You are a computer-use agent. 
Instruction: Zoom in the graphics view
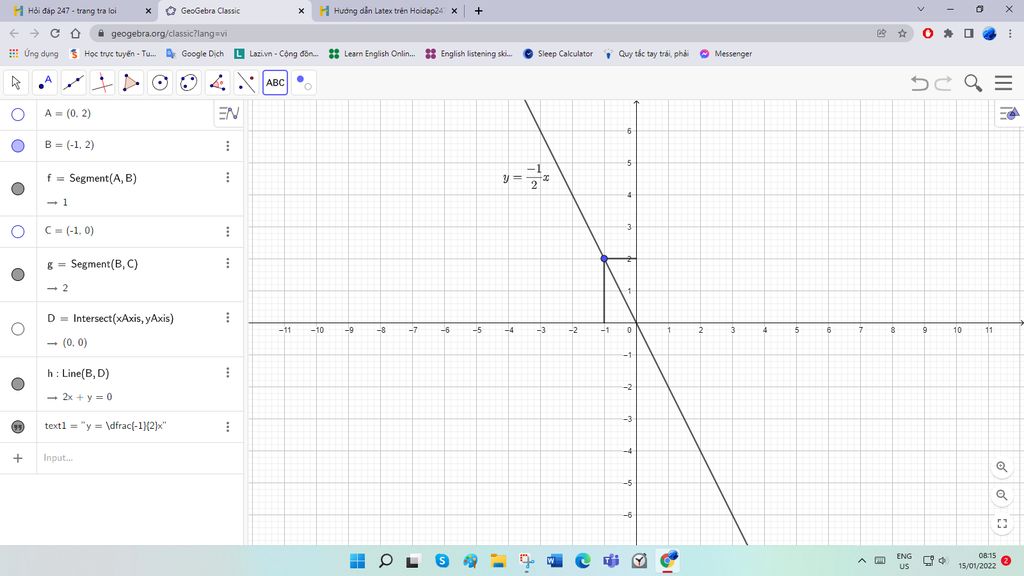pos(1002,467)
